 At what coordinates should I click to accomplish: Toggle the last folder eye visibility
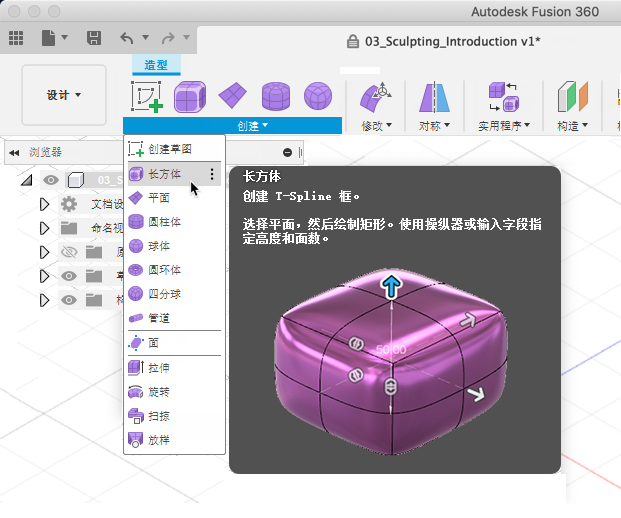point(69,300)
